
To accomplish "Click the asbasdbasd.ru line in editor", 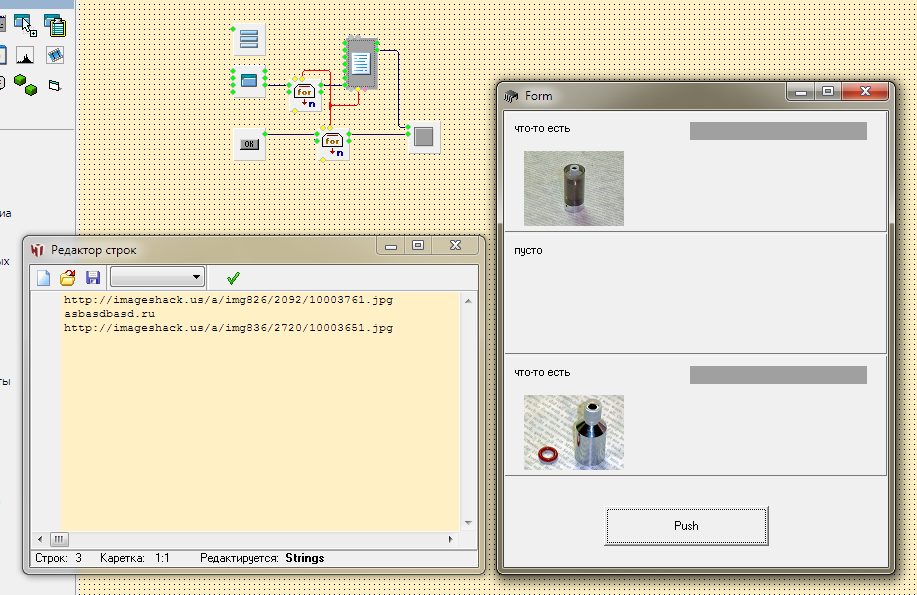I will coord(110,314).
